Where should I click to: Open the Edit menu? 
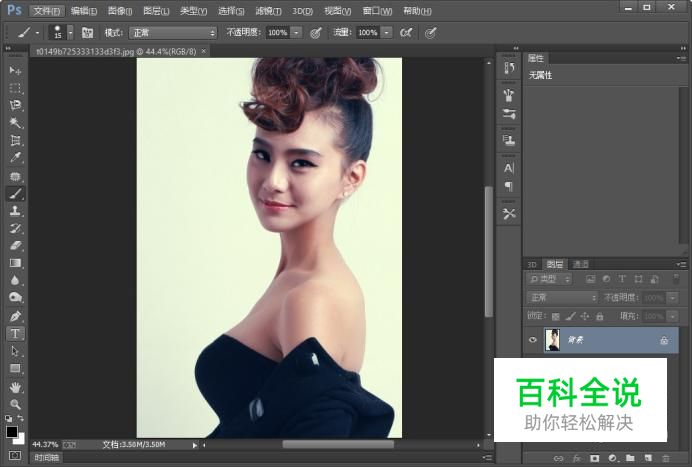click(84, 11)
